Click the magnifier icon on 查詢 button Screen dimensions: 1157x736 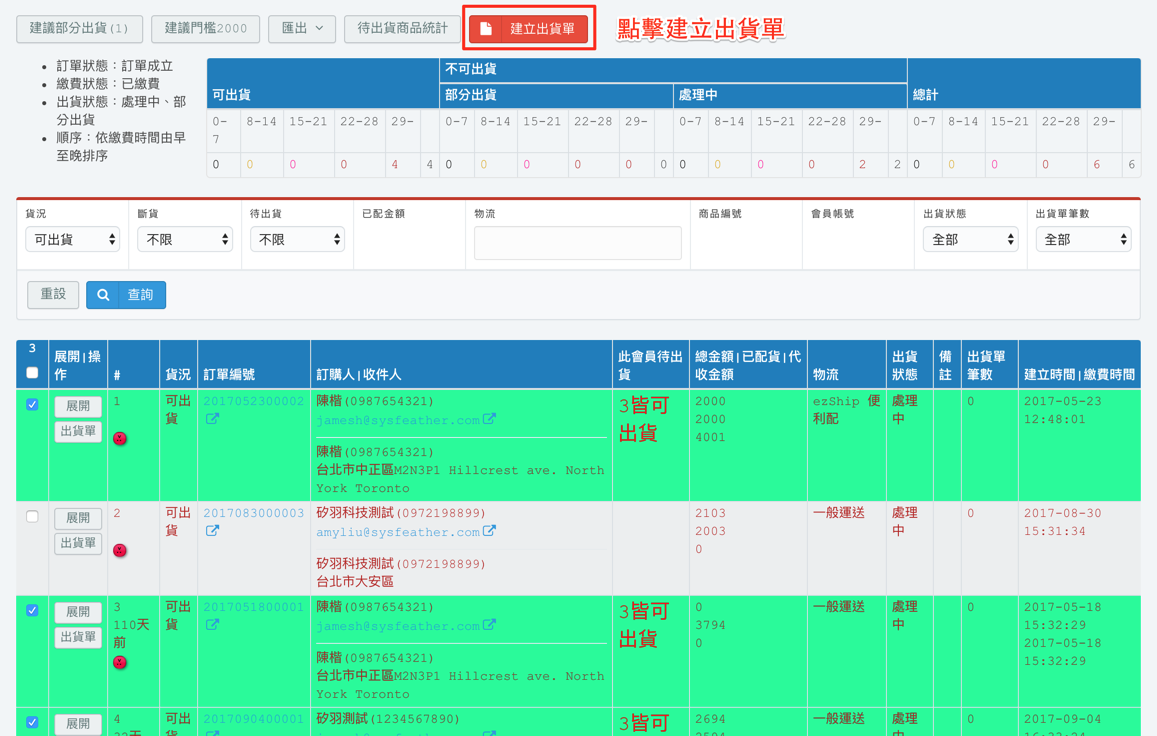(103, 295)
